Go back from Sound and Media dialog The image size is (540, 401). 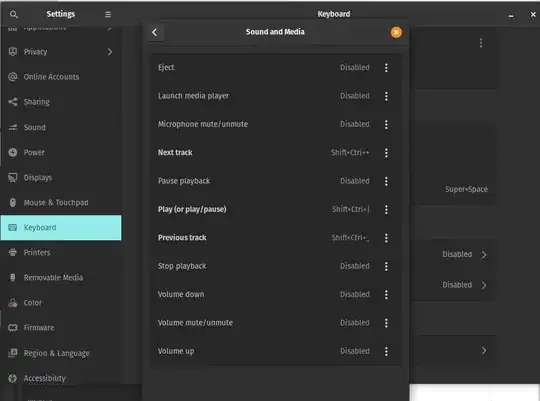point(155,32)
